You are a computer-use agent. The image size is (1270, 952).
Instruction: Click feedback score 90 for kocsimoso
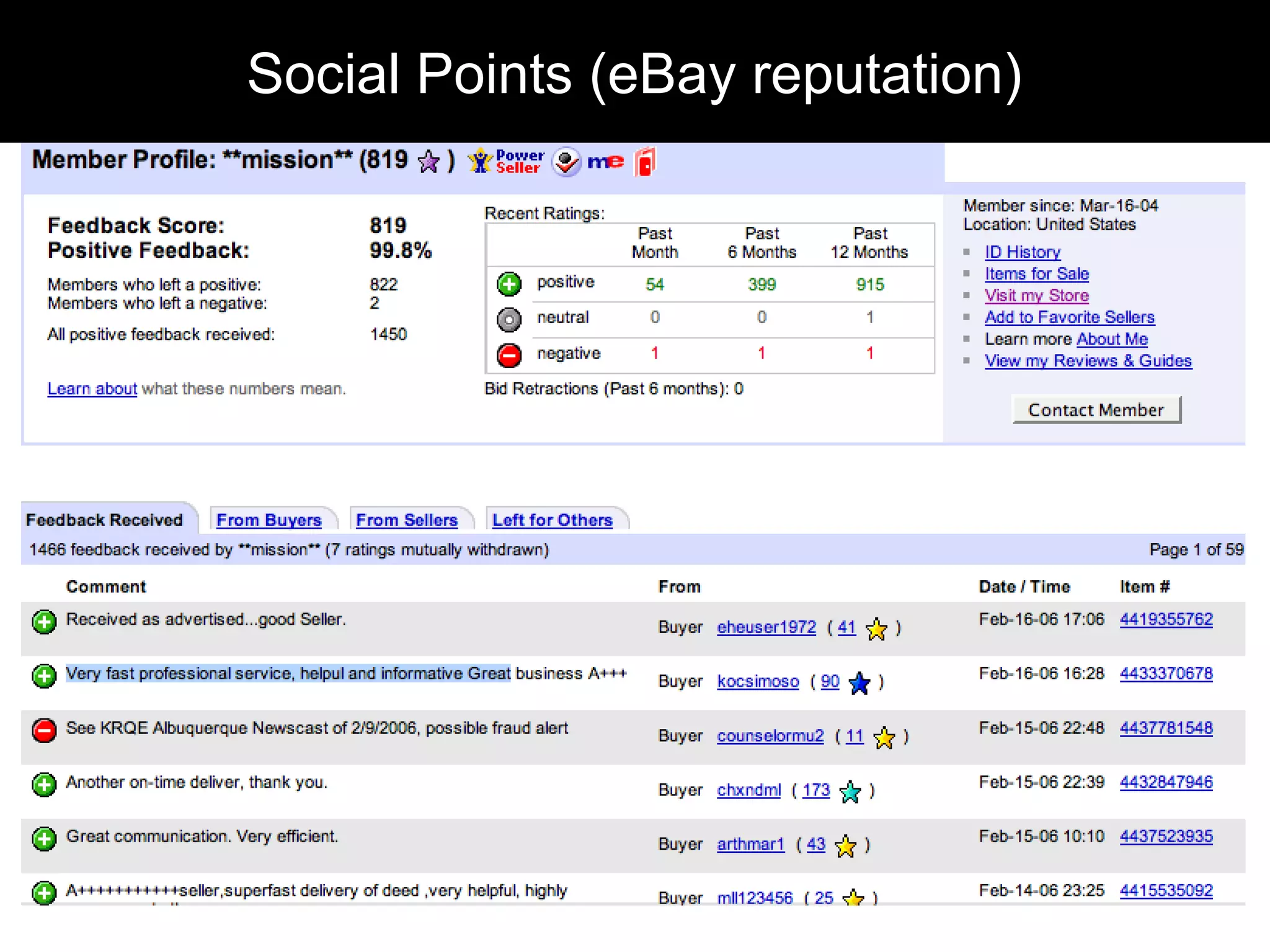coord(830,682)
